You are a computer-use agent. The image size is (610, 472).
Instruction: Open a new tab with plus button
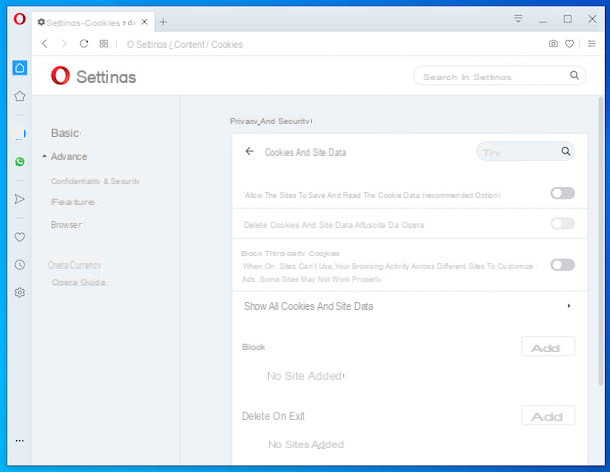tap(163, 22)
